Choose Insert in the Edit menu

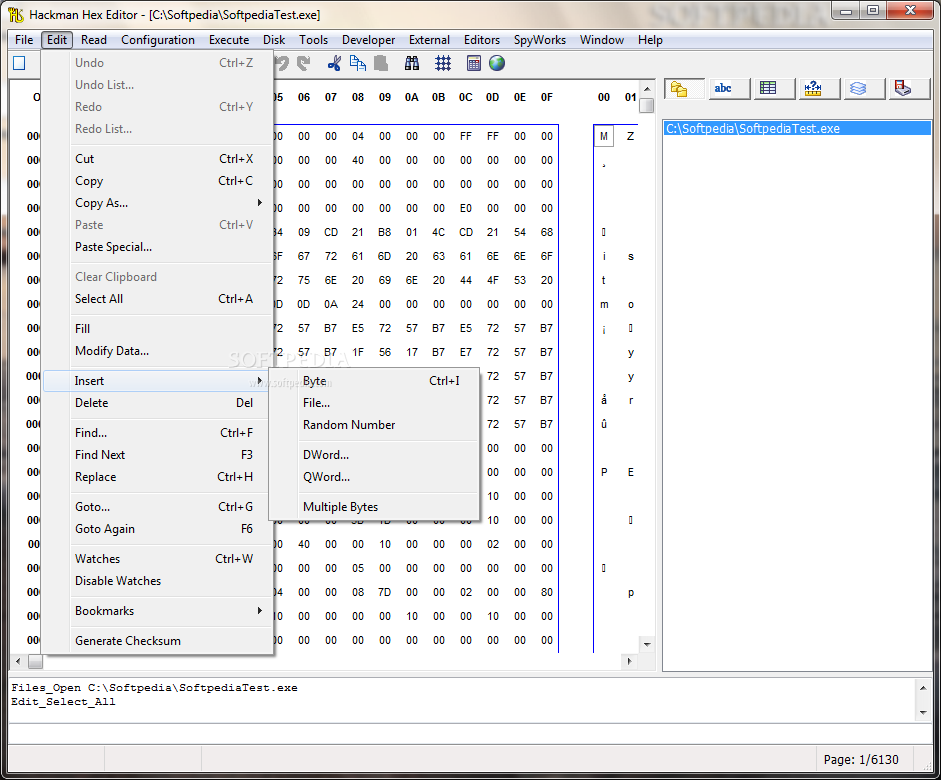coord(158,381)
